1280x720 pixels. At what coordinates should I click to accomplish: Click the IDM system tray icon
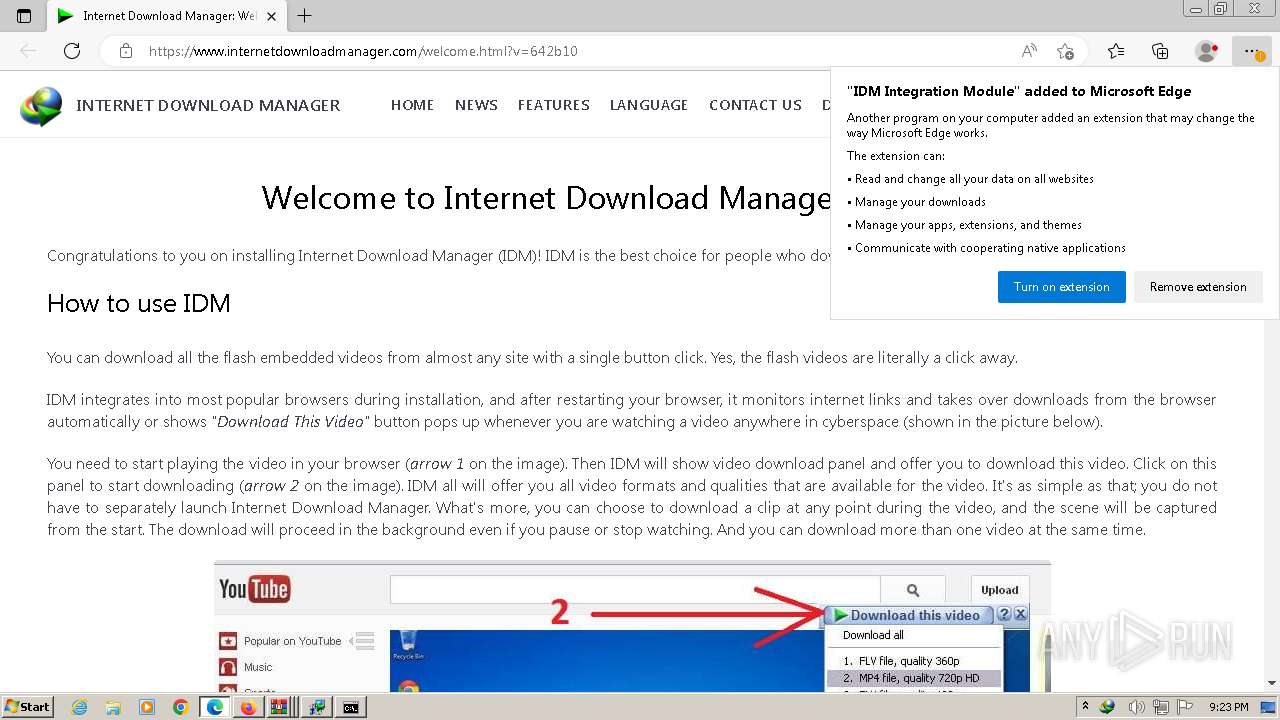1107,707
